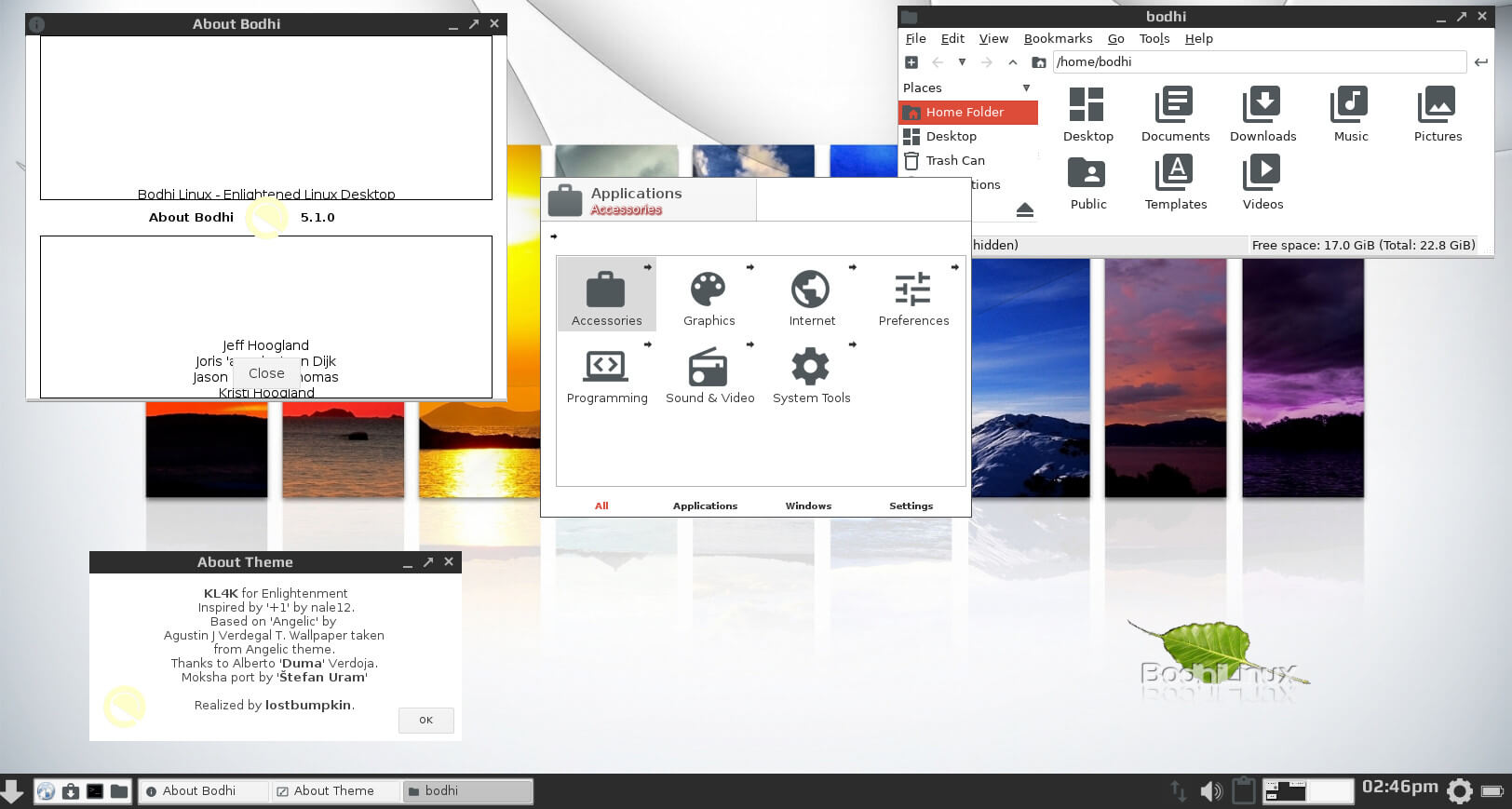
Task: Click the volume speaker icon in tray
Action: coord(1211,791)
